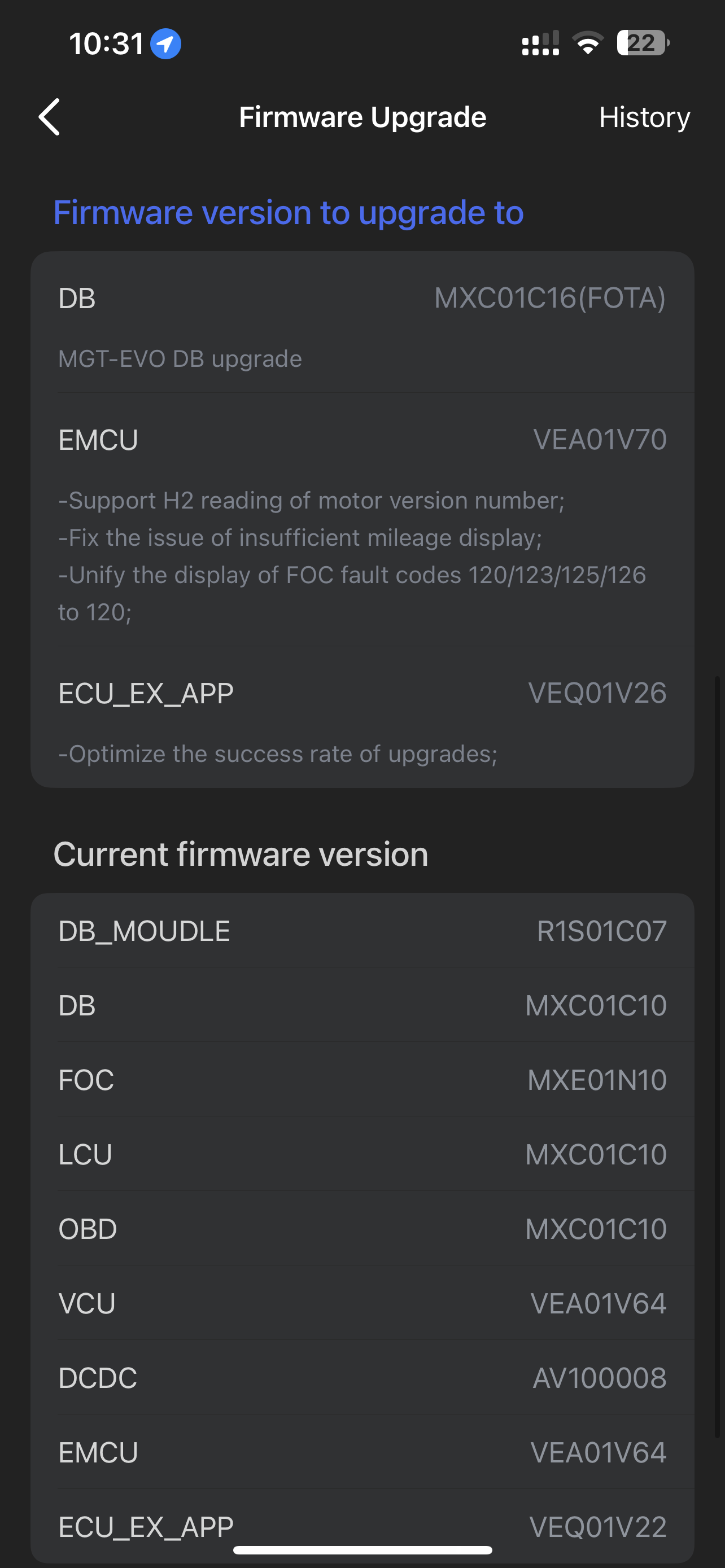The height and width of the screenshot is (1568, 725).
Task: Tap the DB_MOUDLE R1S01C07 row
Action: pyautogui.click(x=362, y=931)
